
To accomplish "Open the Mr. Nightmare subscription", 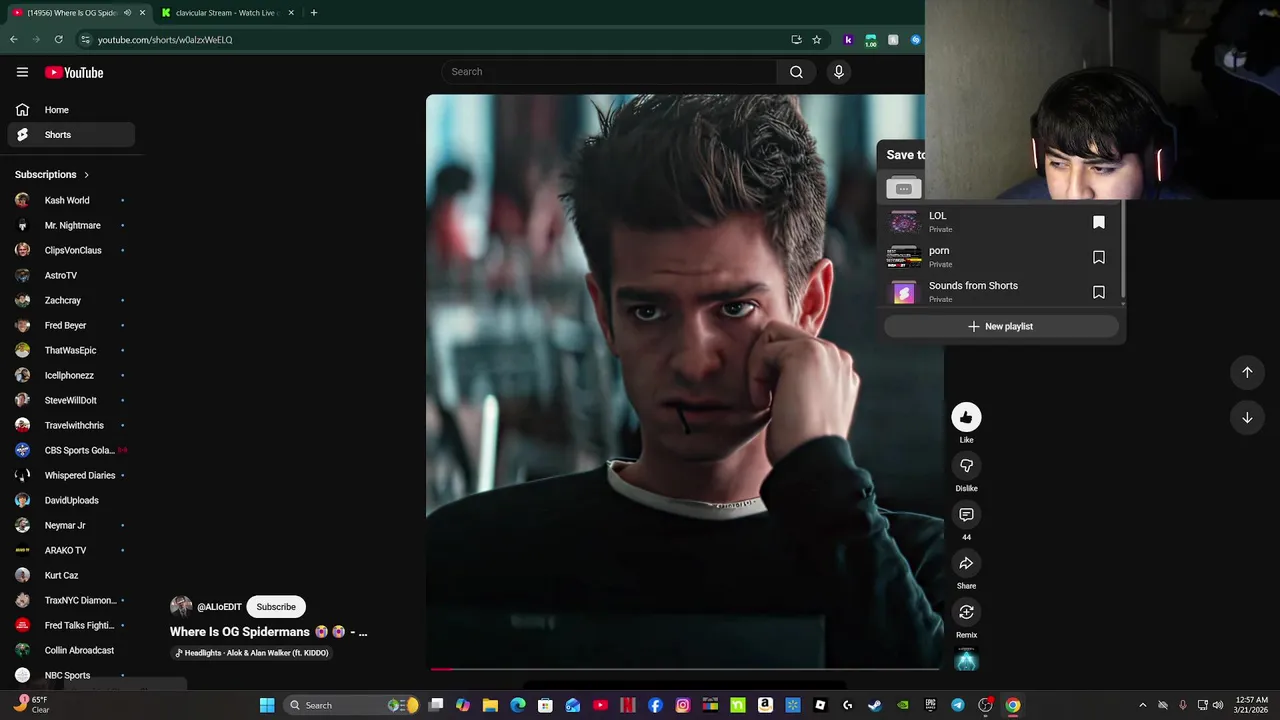I will (x=70, y=225).
